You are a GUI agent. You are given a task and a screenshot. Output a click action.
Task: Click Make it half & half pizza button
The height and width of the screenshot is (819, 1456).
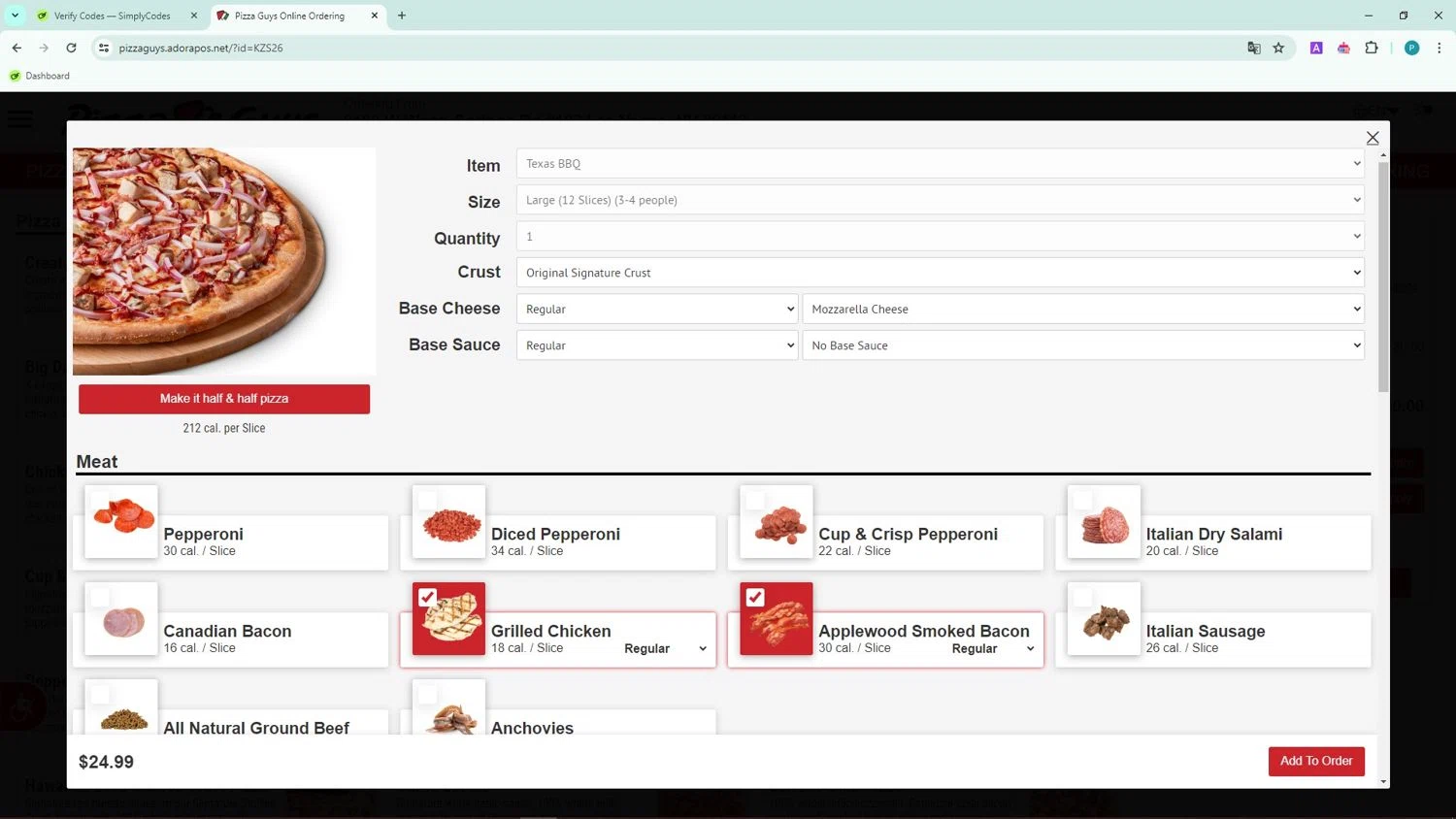224,399
